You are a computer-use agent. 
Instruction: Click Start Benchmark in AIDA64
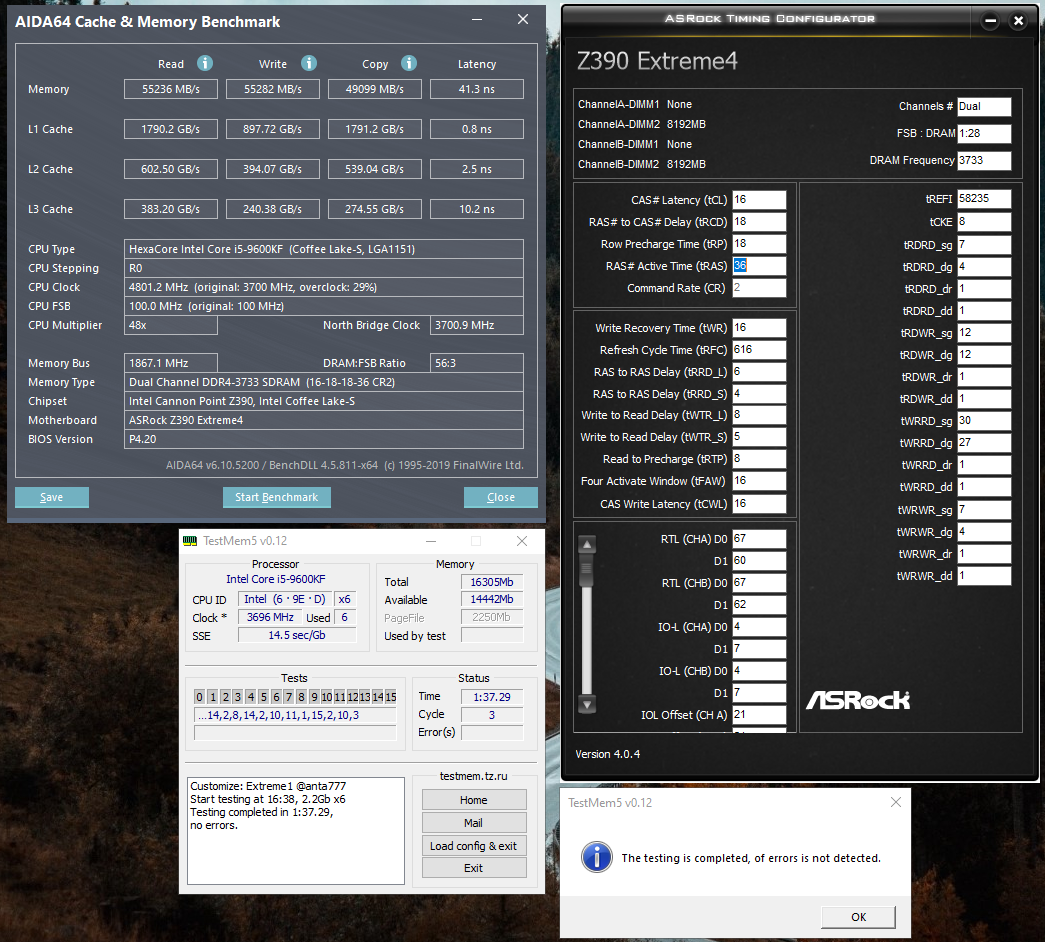[277, 497]
